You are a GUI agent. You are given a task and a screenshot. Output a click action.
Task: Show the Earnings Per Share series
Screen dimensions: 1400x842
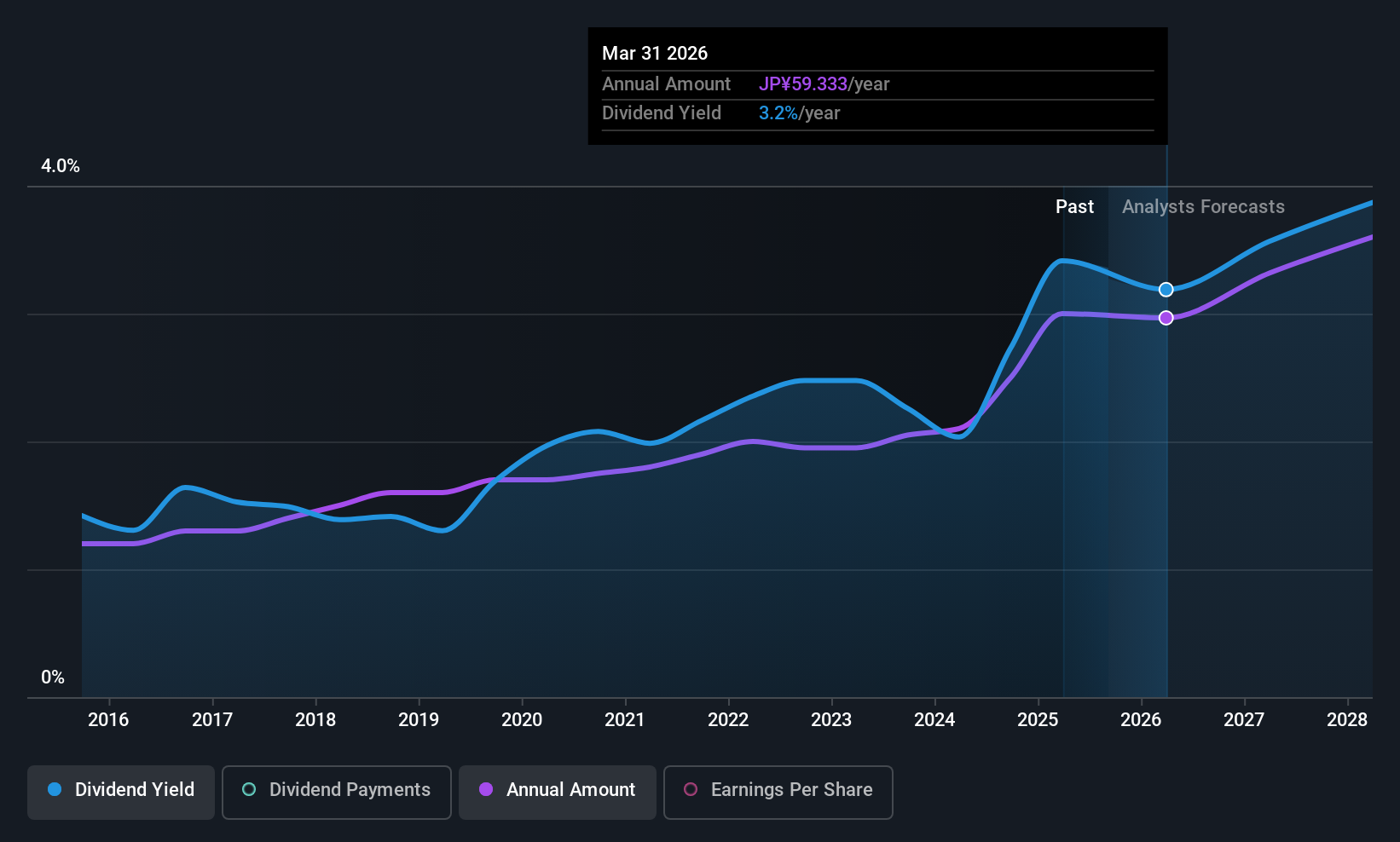pyautogui.click(x=778, y=792)
